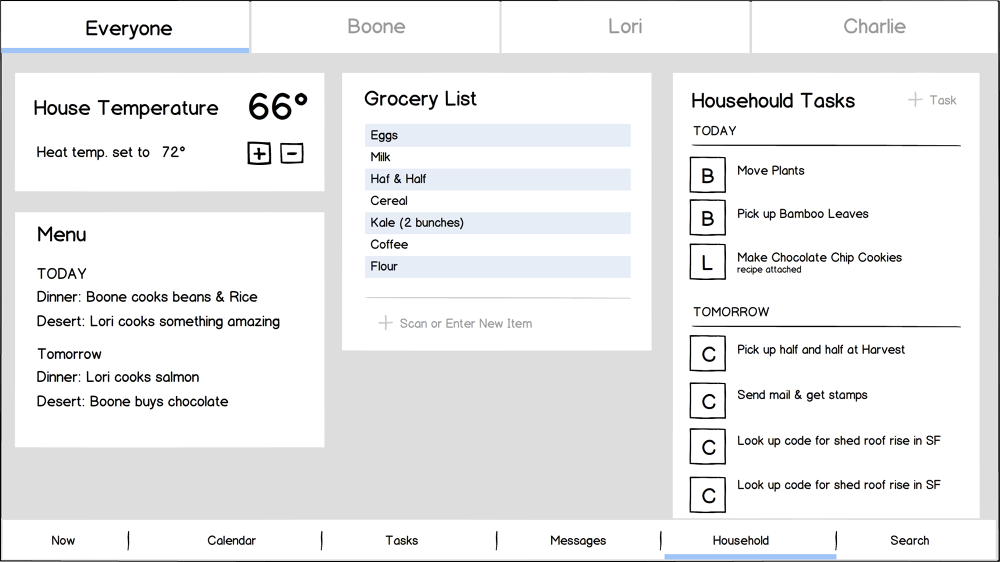1000x562 pixels.
Task: Check the Pick up Bamboo Leaves box
Action: tap(708, 218)
